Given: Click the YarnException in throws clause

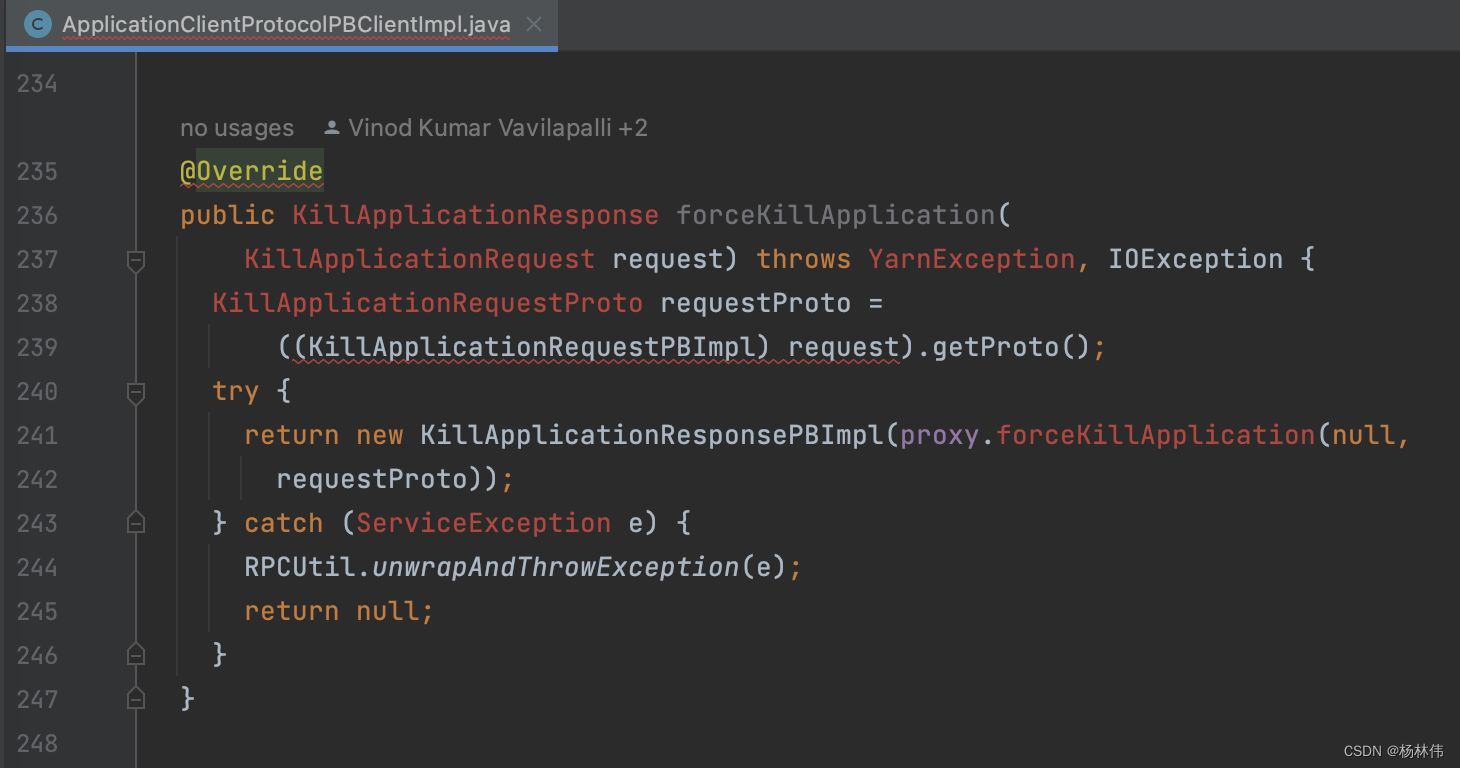Looking at the screenshot, I should click(972, 259).
